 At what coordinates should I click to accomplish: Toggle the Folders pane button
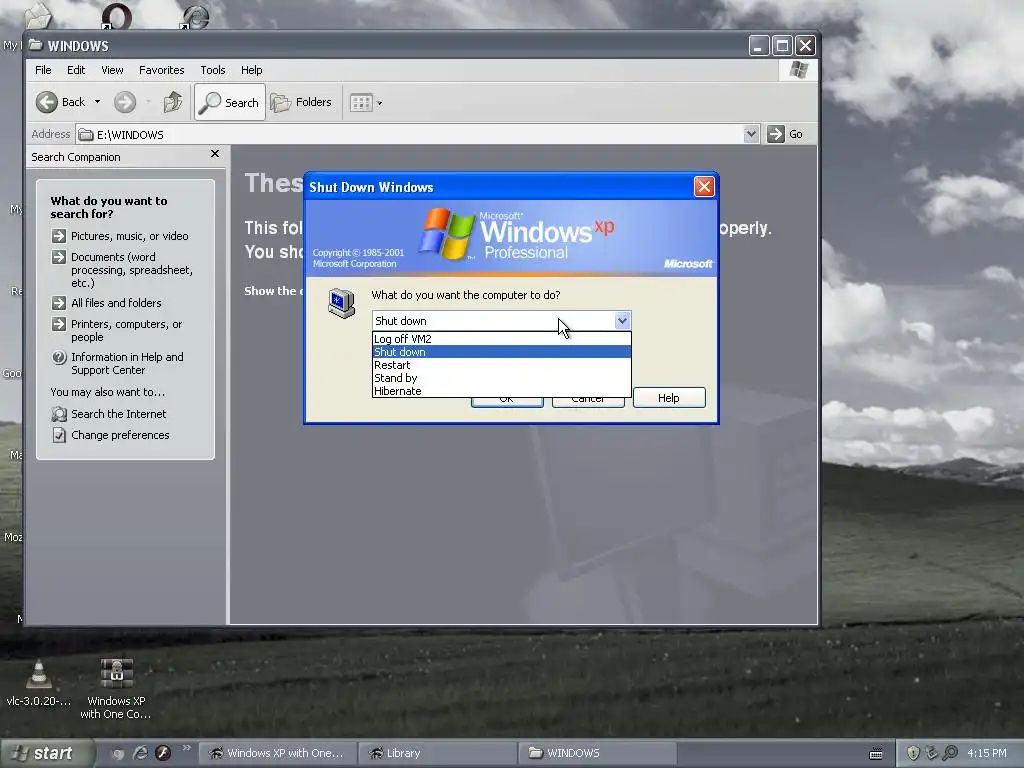point(302,103)
